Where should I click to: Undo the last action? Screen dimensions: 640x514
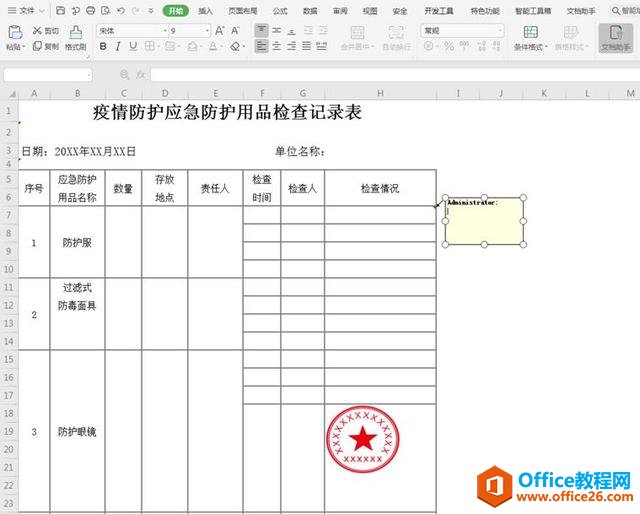coord(121,11)
